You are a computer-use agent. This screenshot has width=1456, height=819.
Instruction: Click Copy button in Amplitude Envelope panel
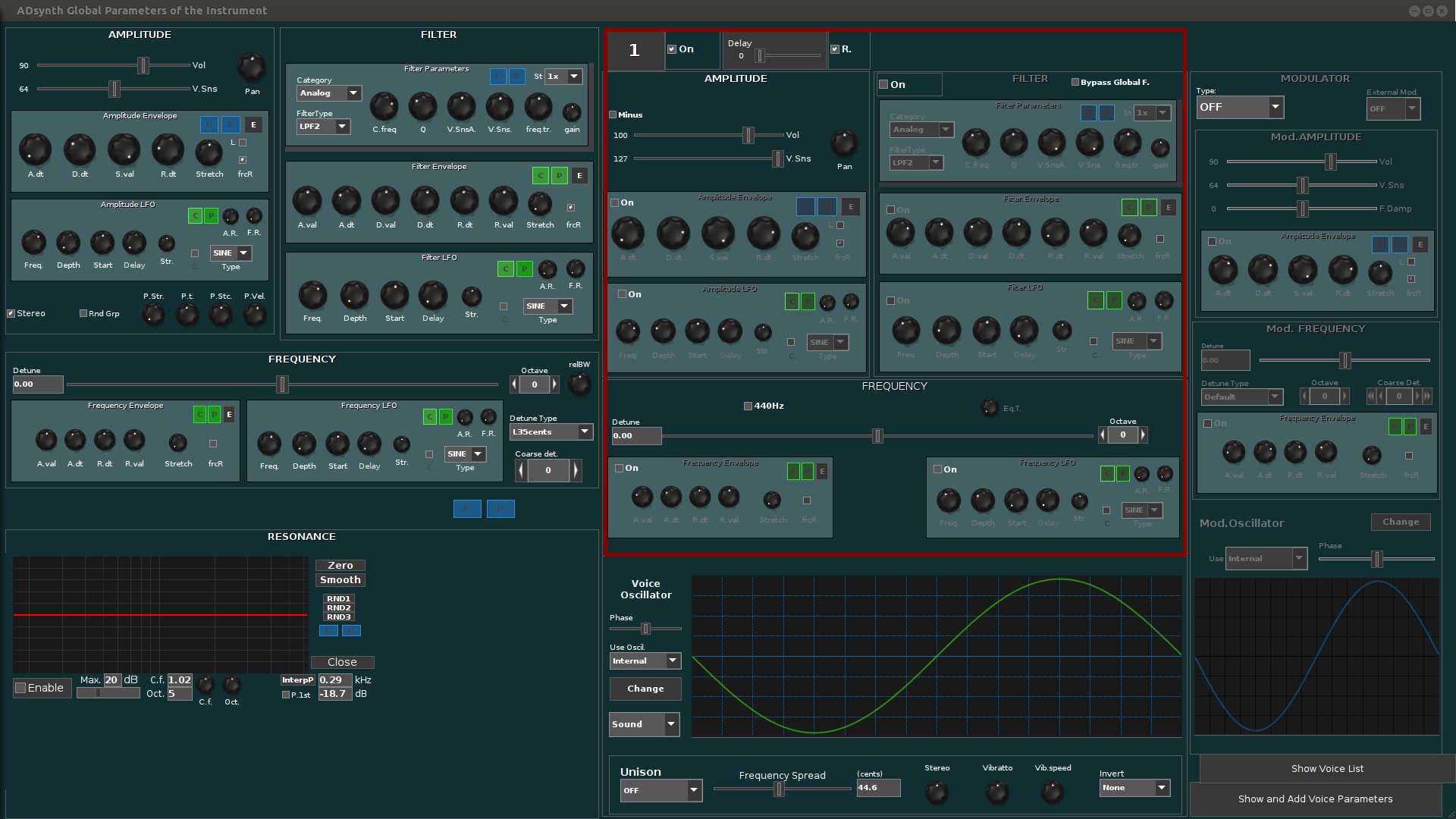(x=209, y=125)
